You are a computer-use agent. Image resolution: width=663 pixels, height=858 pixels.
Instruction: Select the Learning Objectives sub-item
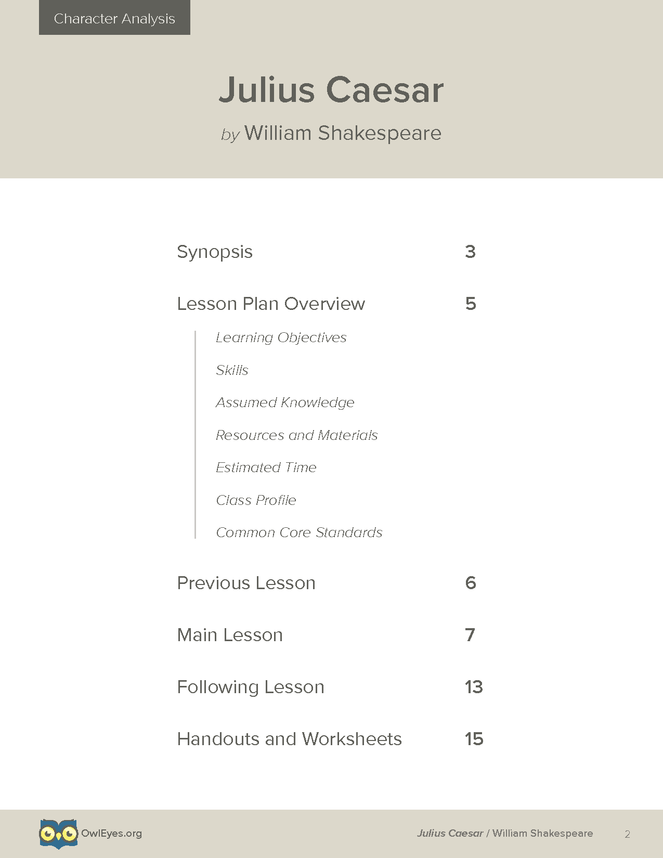click(281, 338)
